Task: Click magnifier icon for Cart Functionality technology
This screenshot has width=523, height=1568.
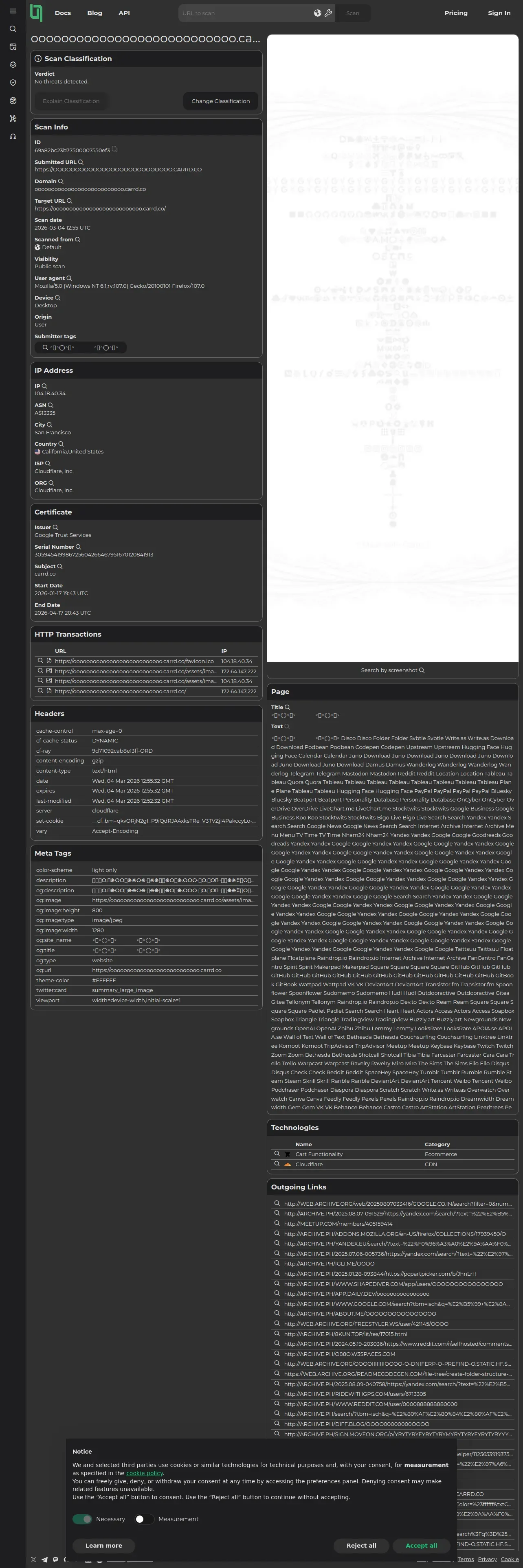Action: coord(277,1154)
